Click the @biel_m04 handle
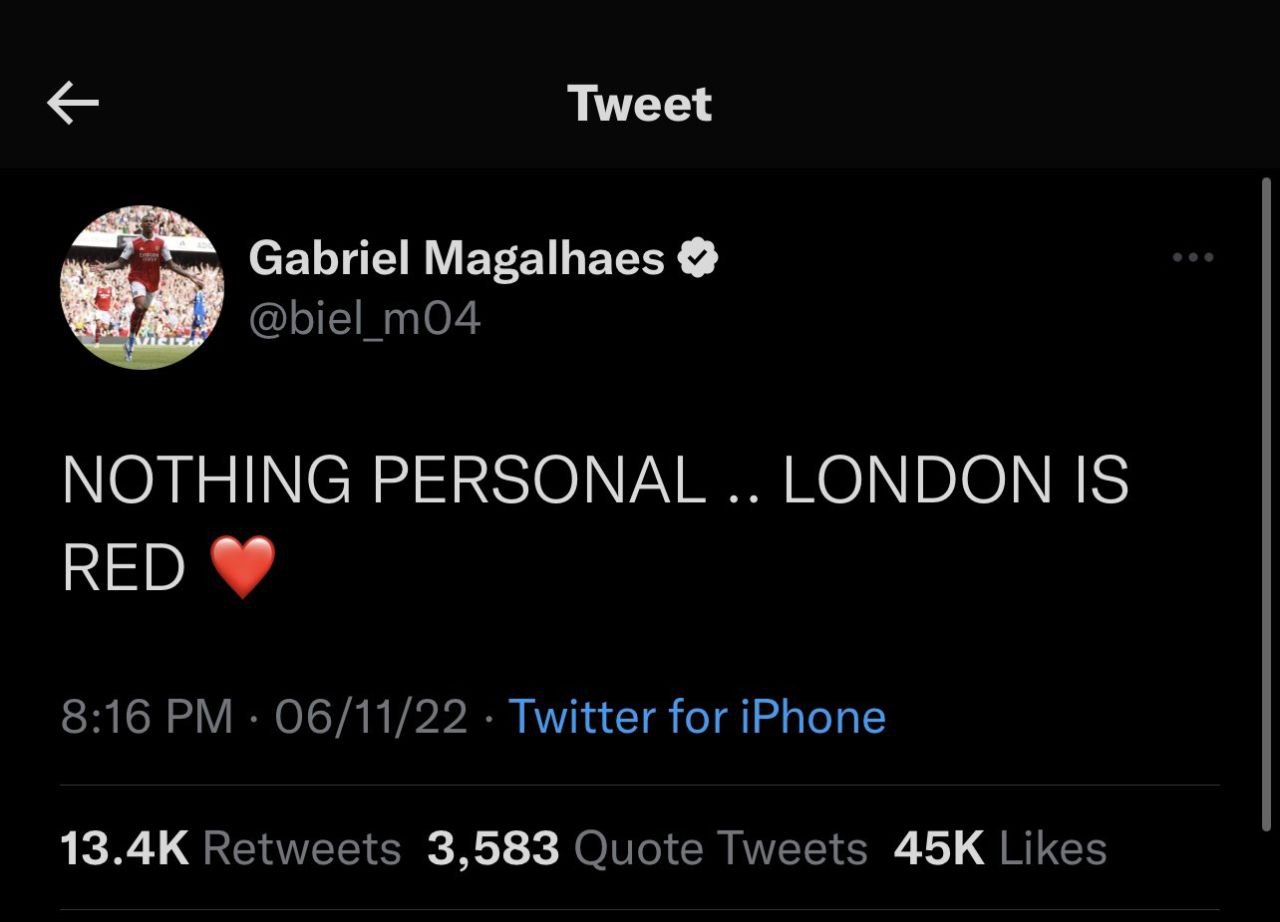This screenshot has width=1280, height=922. pos(364,319)
